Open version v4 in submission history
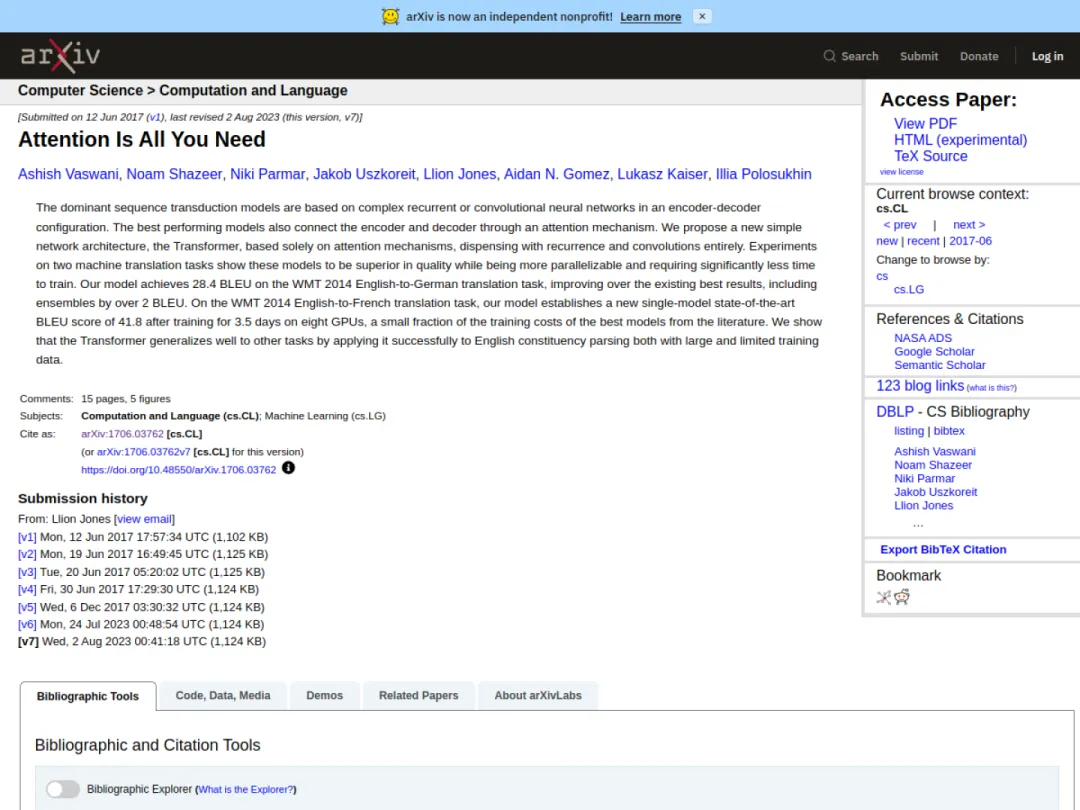1080x810 pixels. pyautogui.click(x=27, y=590)
